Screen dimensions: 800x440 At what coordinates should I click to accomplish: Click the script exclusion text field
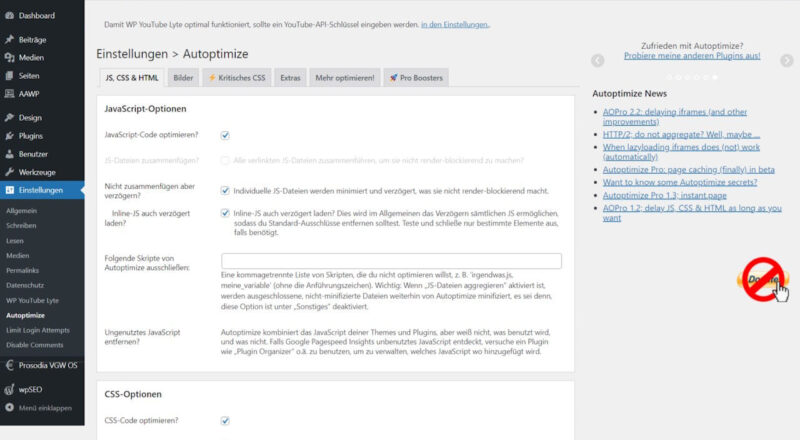(391, 261)
